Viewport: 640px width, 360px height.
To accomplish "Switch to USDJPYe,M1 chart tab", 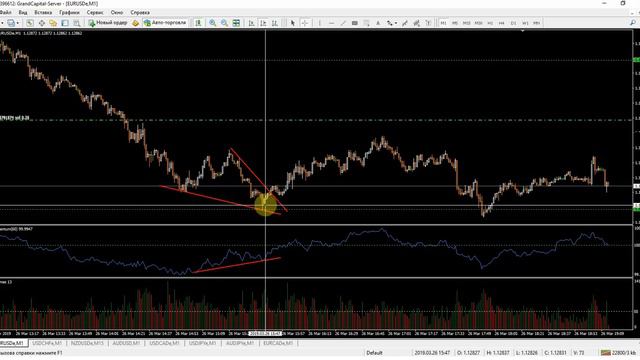I will (203, 343).
